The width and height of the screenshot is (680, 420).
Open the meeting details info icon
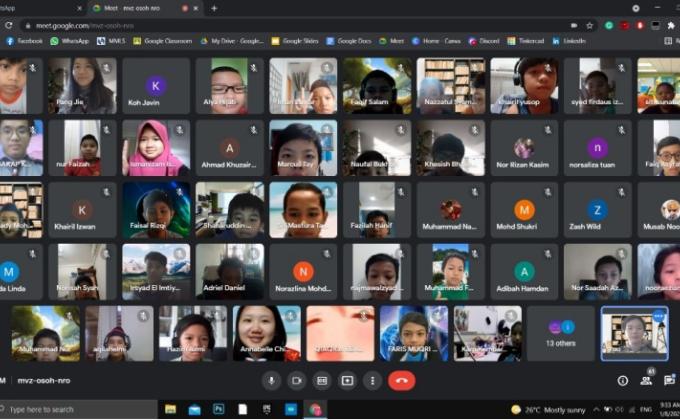click(622, 381)
